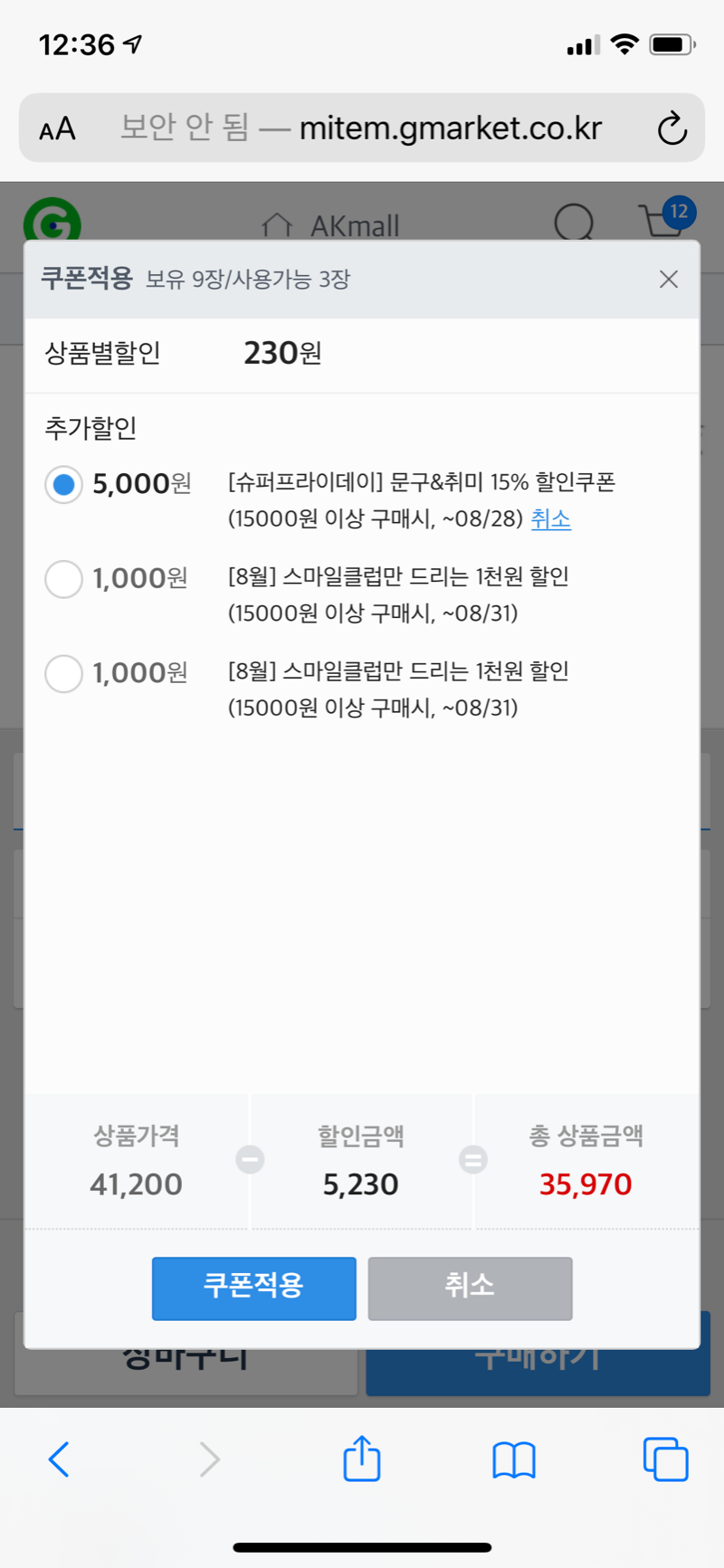
Task: Close the 쿠폰적용 popup with X
Action: (669, 279)
